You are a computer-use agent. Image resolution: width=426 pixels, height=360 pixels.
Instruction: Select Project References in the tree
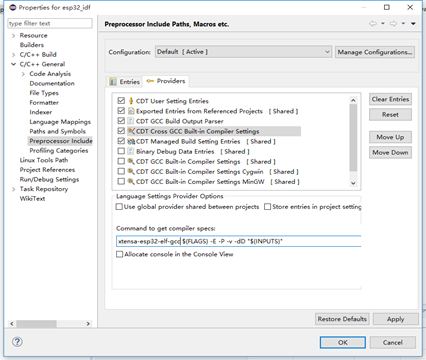(x=47, y=170)
